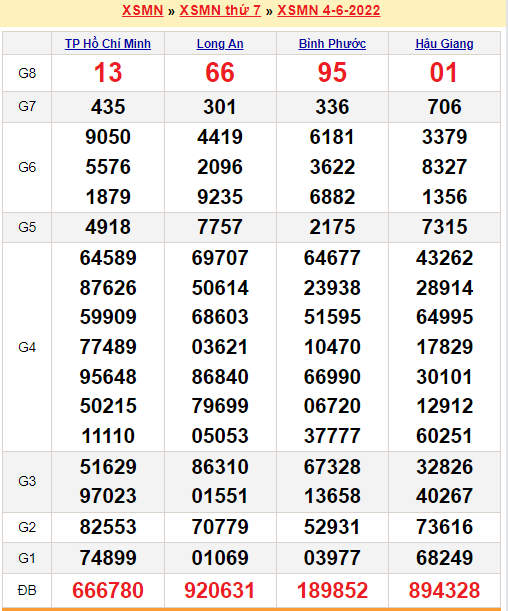Select the G4 row label
The width and height of the screenshot is (508, 611).
coord(27,347)
